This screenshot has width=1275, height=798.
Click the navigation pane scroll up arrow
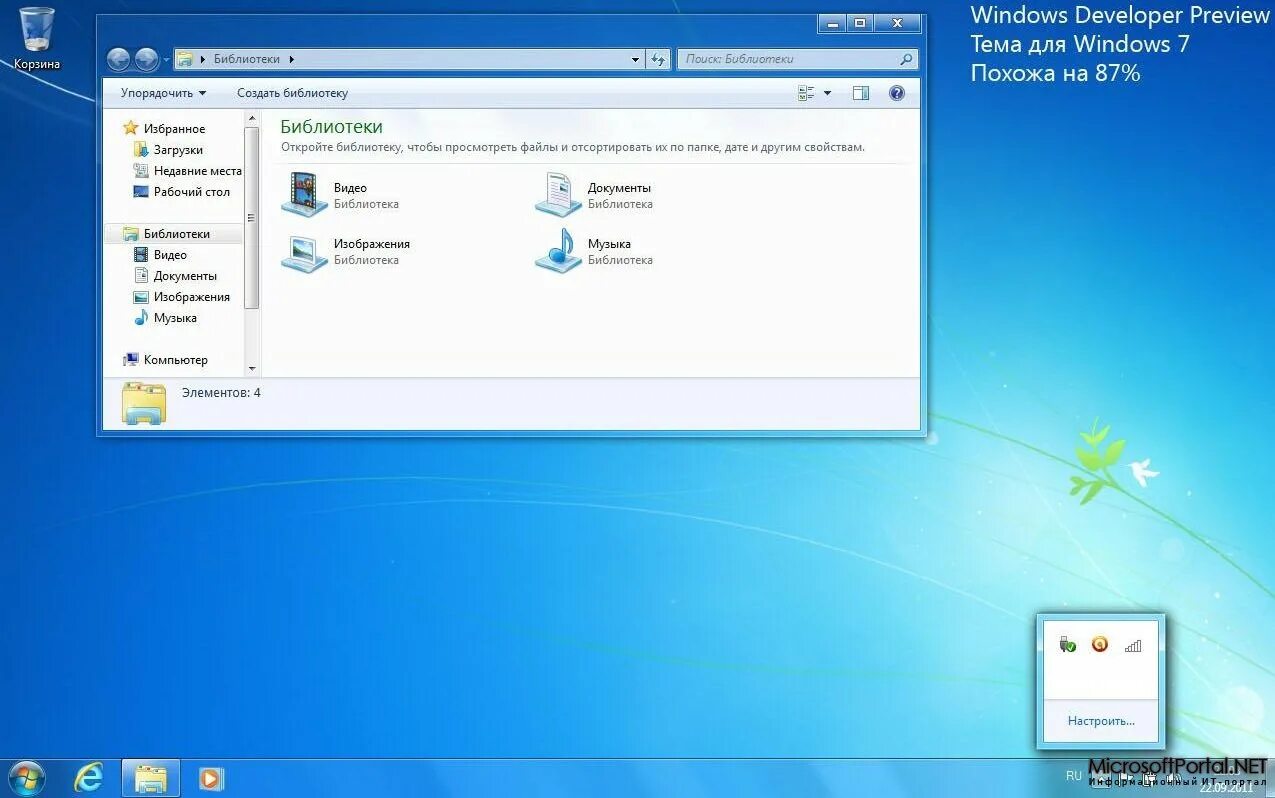(251, 118)
